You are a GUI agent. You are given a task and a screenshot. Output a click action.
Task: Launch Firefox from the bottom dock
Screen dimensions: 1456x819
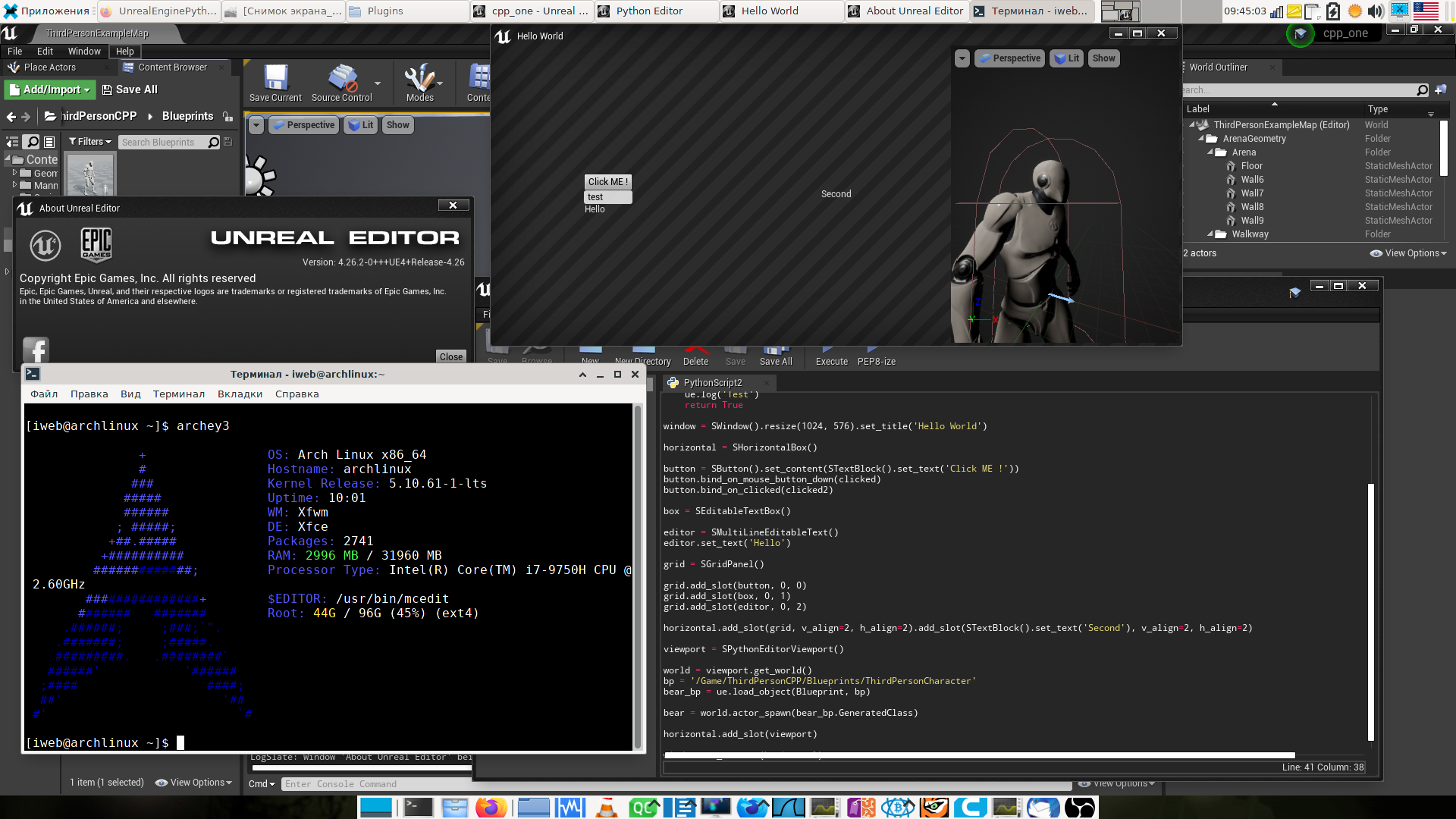pos(490,808)
